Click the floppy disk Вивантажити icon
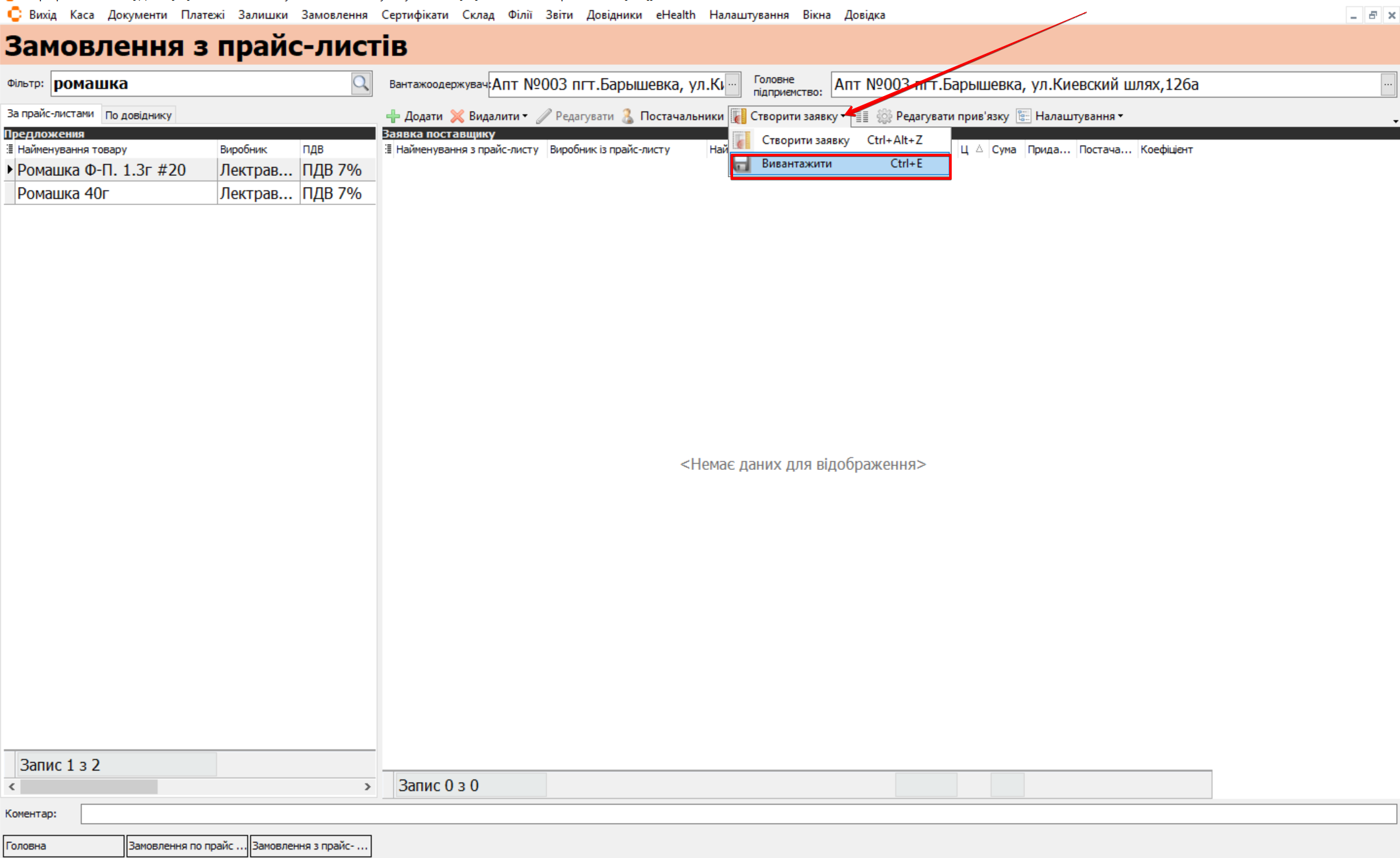The height and width of the screenshot is (858, 1400). click(x=742, y=164)
